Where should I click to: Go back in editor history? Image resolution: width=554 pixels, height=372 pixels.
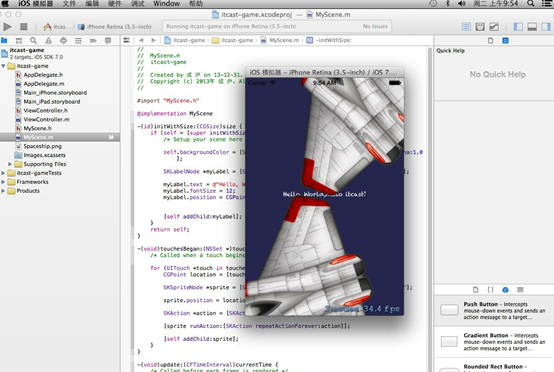pos(141,40)
